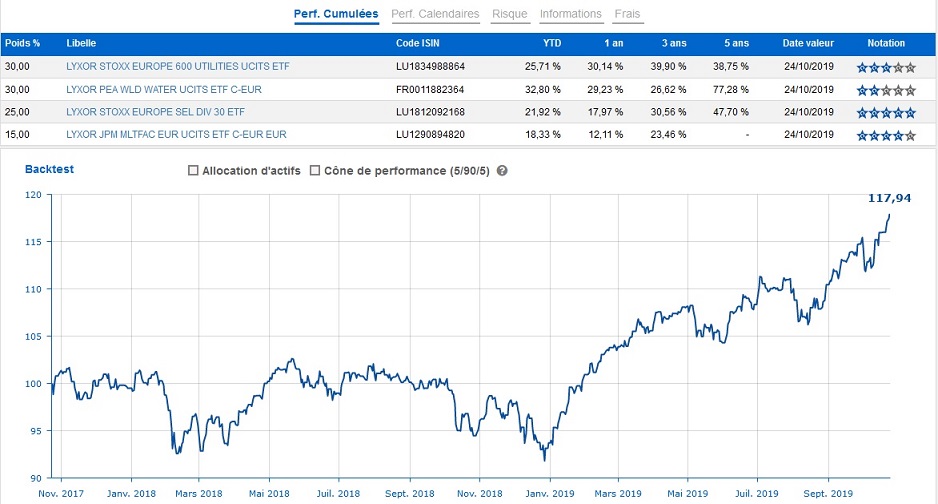Viewport: 938px width, 504px height.
Task: Open the Frais tab
Action: pyautogui.click(x=627, y=14)
